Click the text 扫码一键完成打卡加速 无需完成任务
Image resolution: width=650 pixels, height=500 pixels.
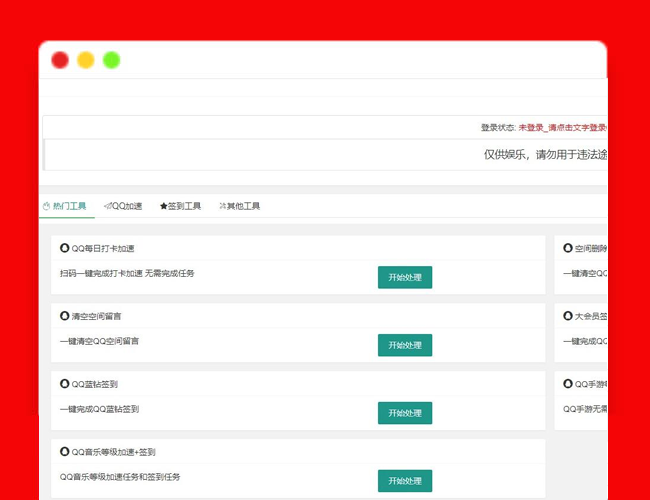pos(127,273)
